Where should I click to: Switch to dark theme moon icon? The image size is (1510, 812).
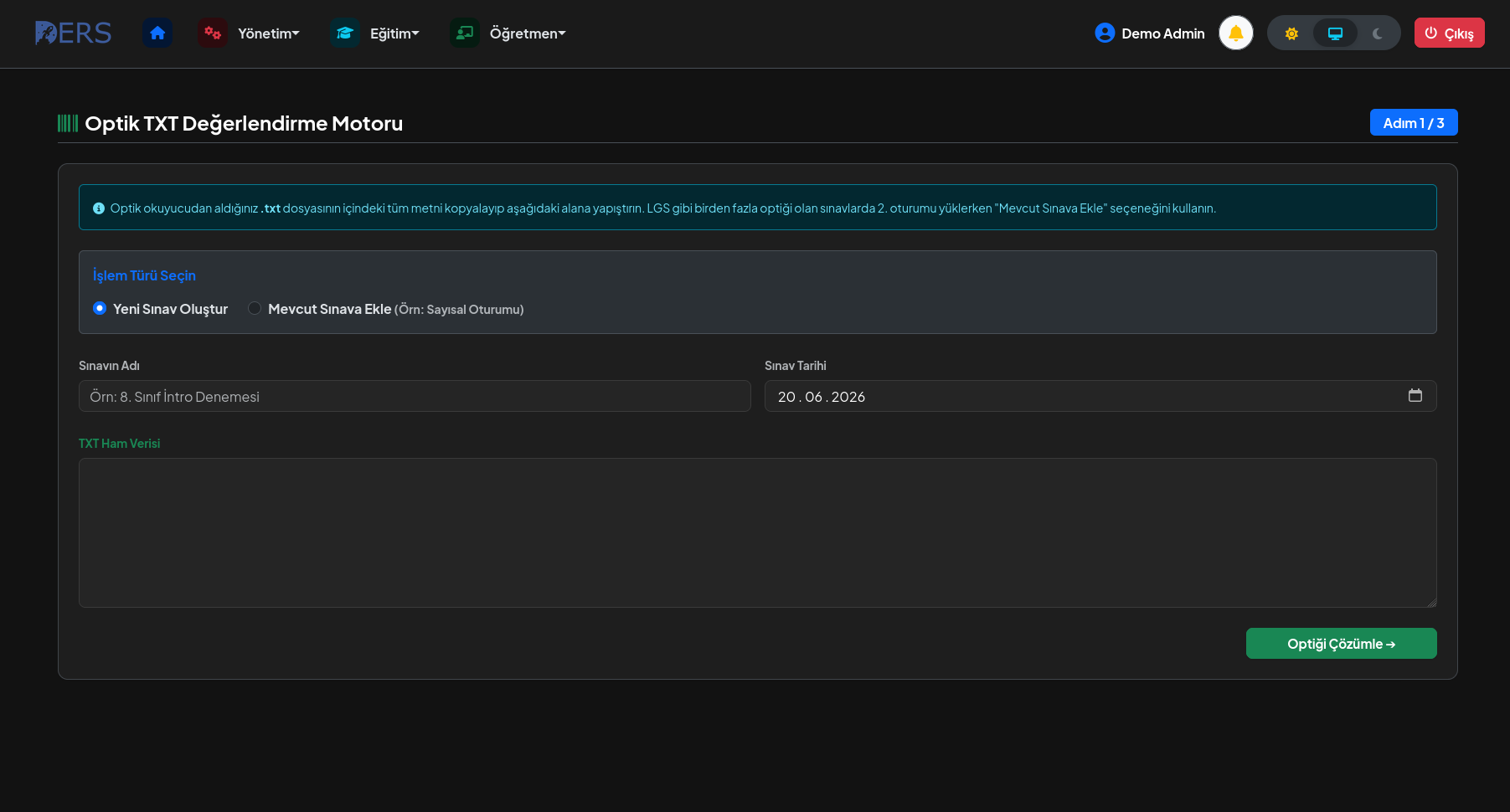click(1378, 33)
